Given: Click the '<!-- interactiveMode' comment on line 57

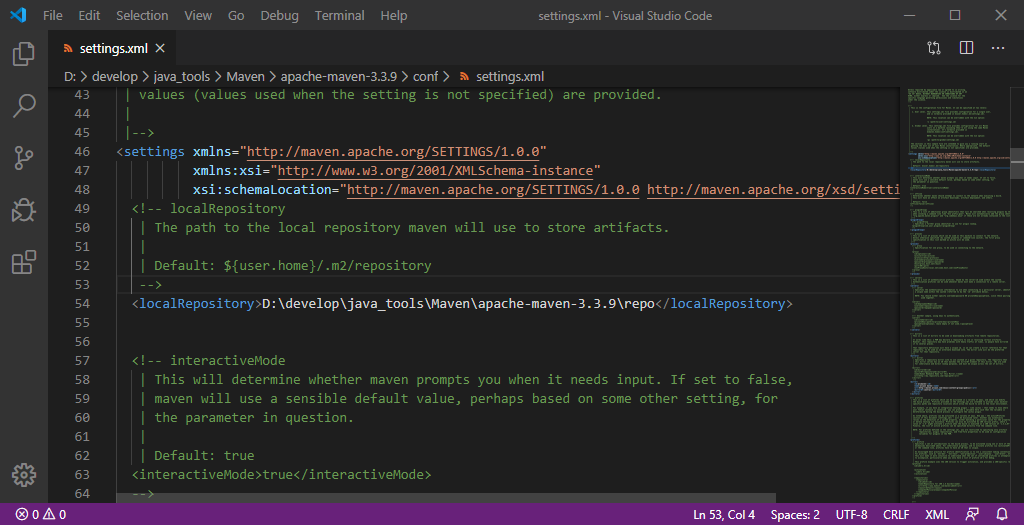Looking at the screenshot, I should click(208, 360).
